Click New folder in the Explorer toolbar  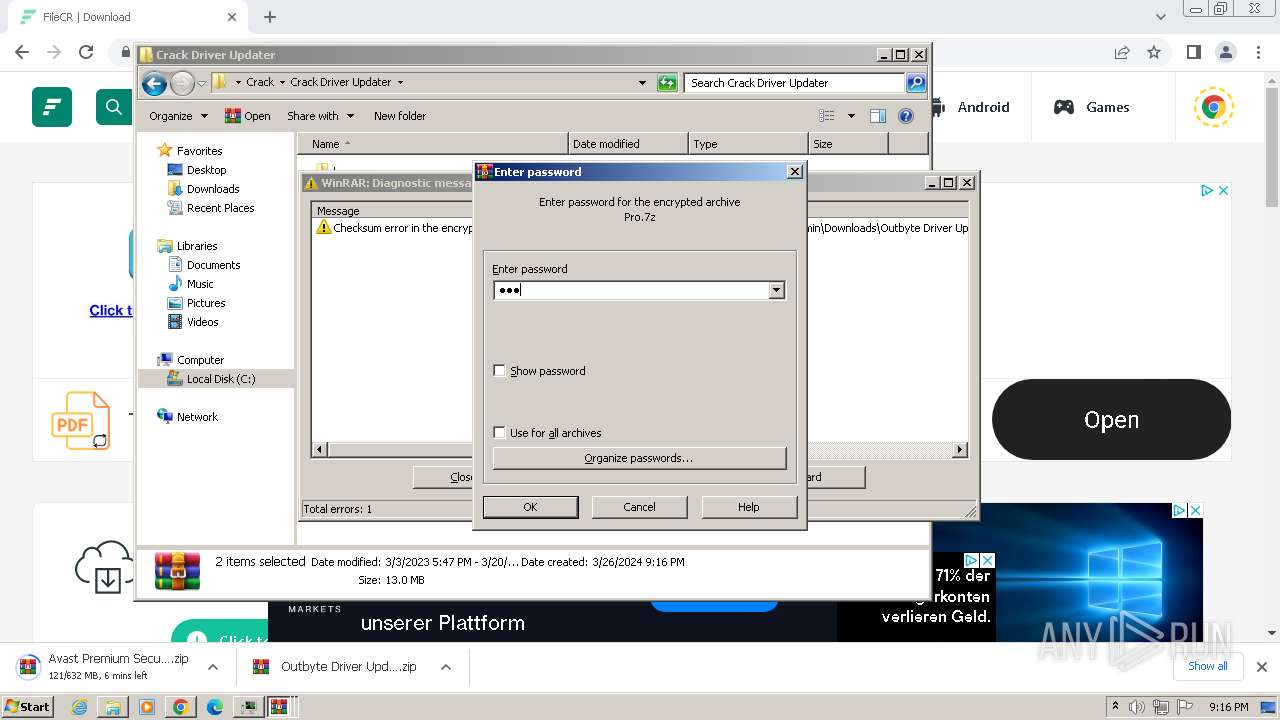(400, 116)
